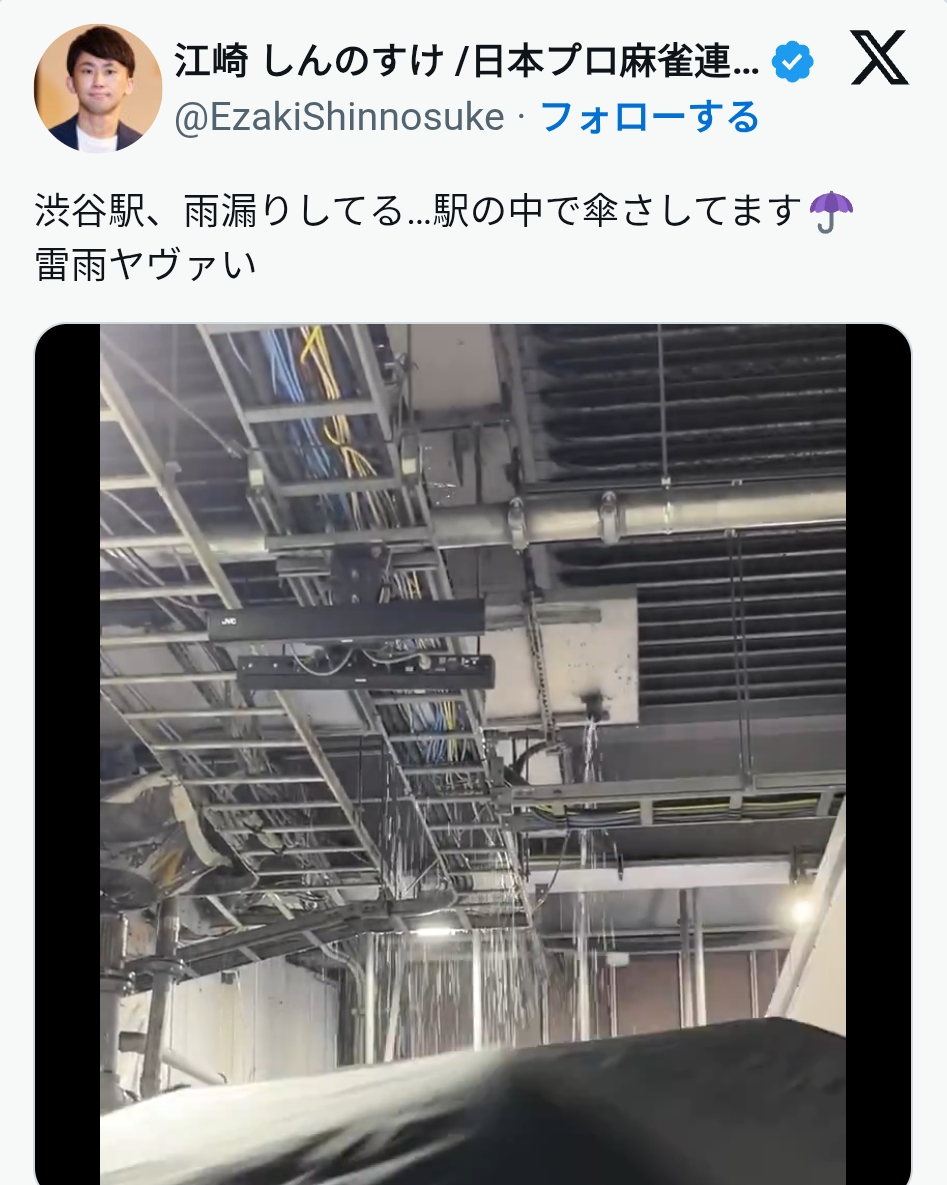Click the bright ceiling light in video

[x=800, y=910]
